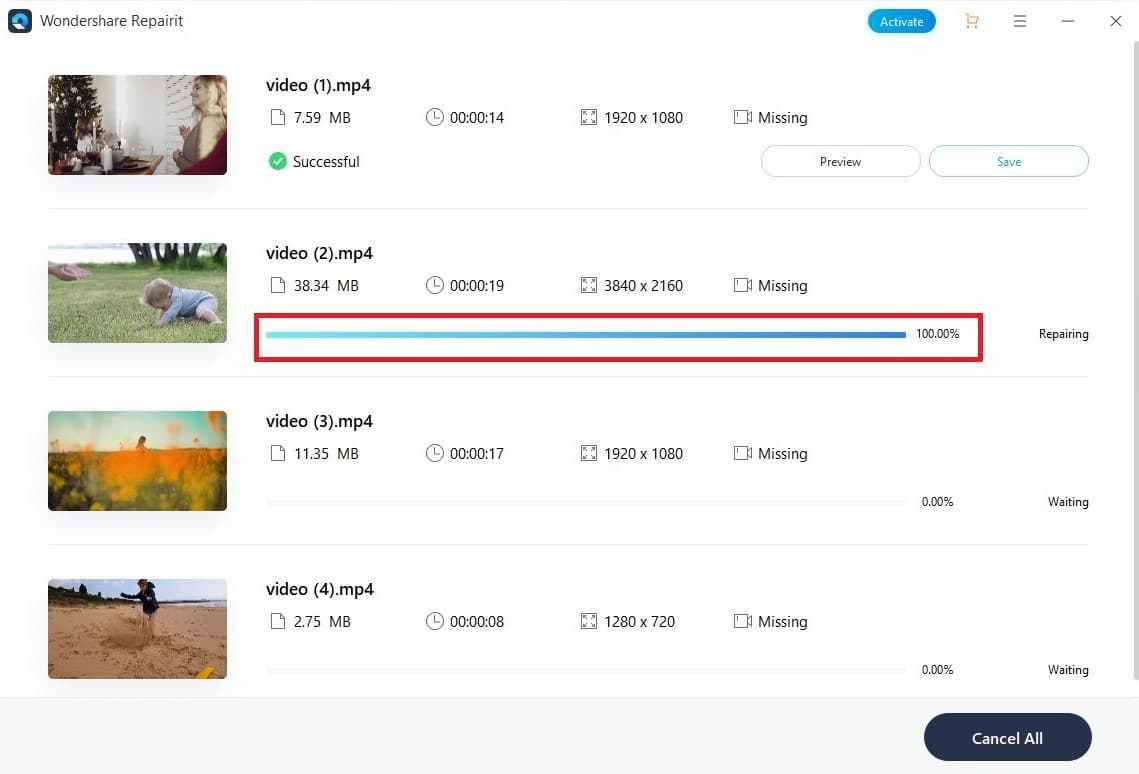This screenshot has height=774, width=1139.
Task: Click resolution icon for video (3).mp4
Action: [x=588, y=453]
